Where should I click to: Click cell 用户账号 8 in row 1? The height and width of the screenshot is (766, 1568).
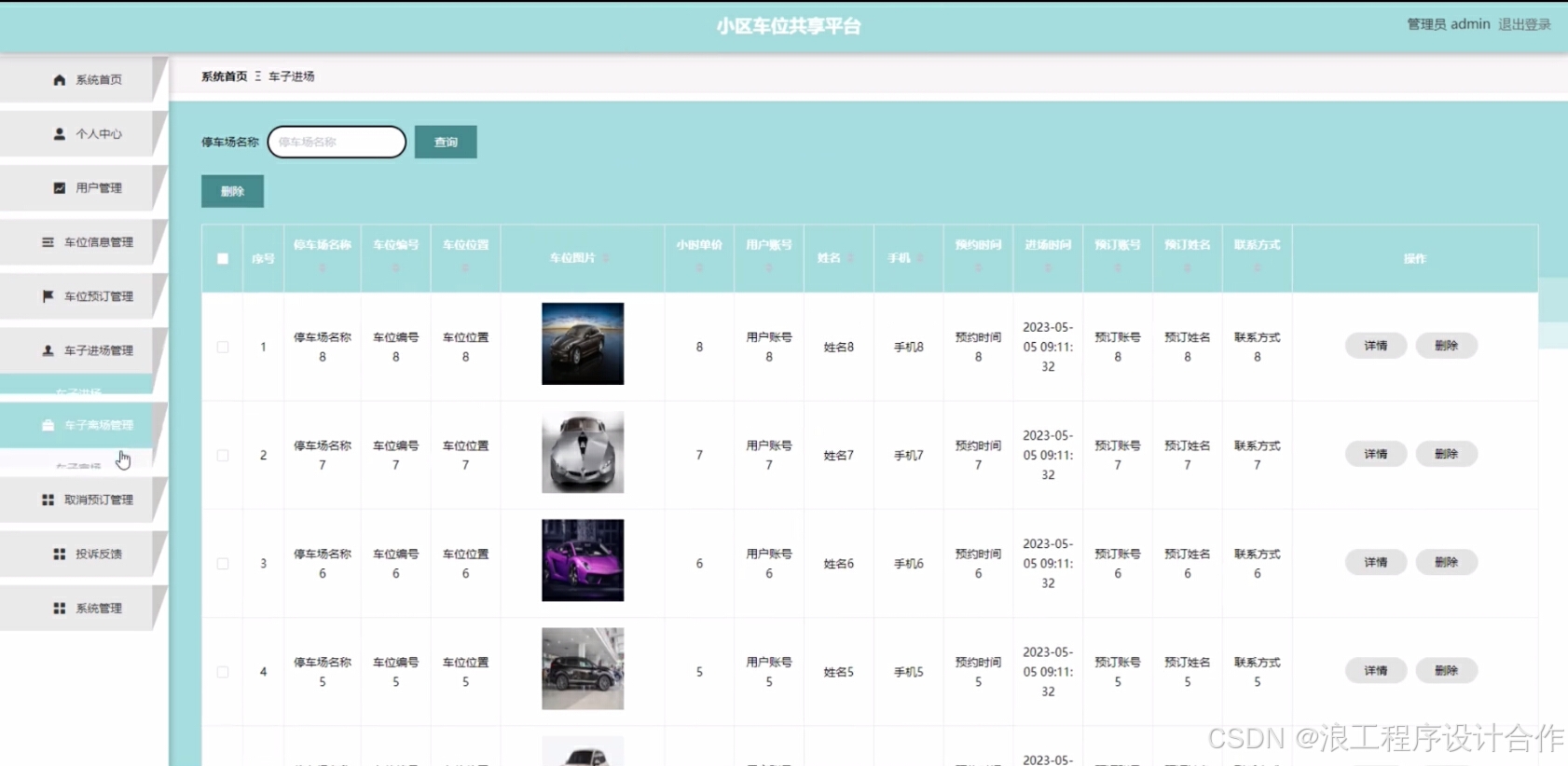tap(769, 347)
